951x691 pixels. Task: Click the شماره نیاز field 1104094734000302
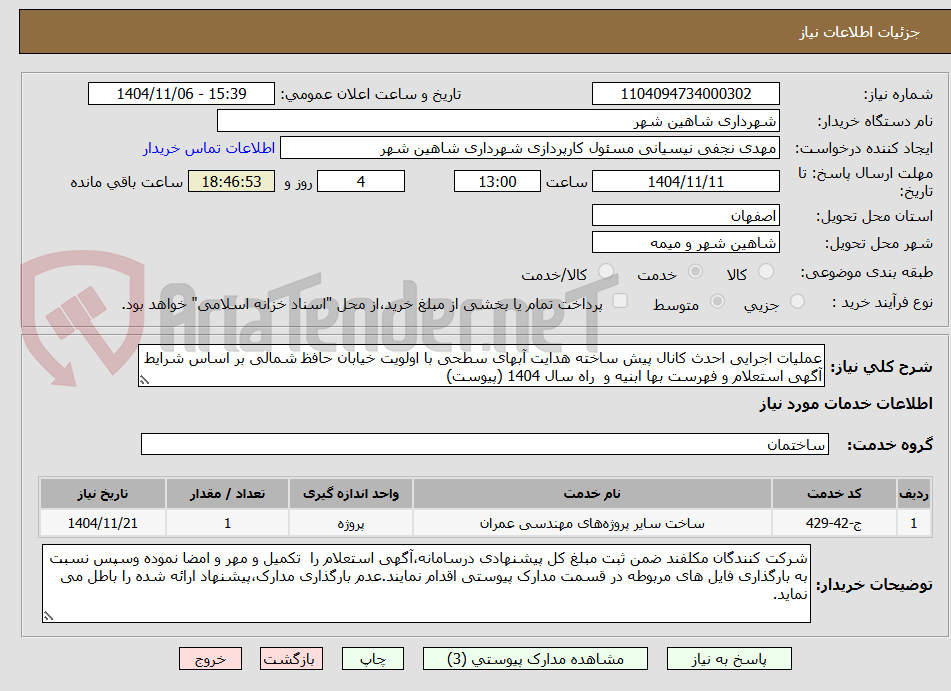(x=685, y=94)
